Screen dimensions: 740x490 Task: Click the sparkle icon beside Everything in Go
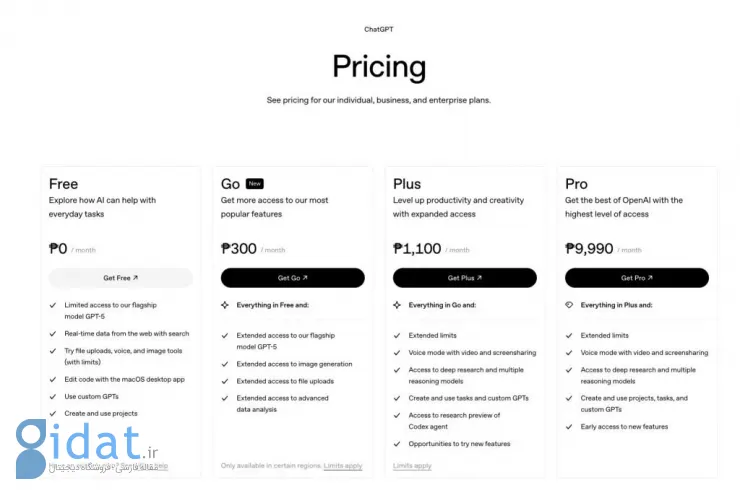(397, 305)
